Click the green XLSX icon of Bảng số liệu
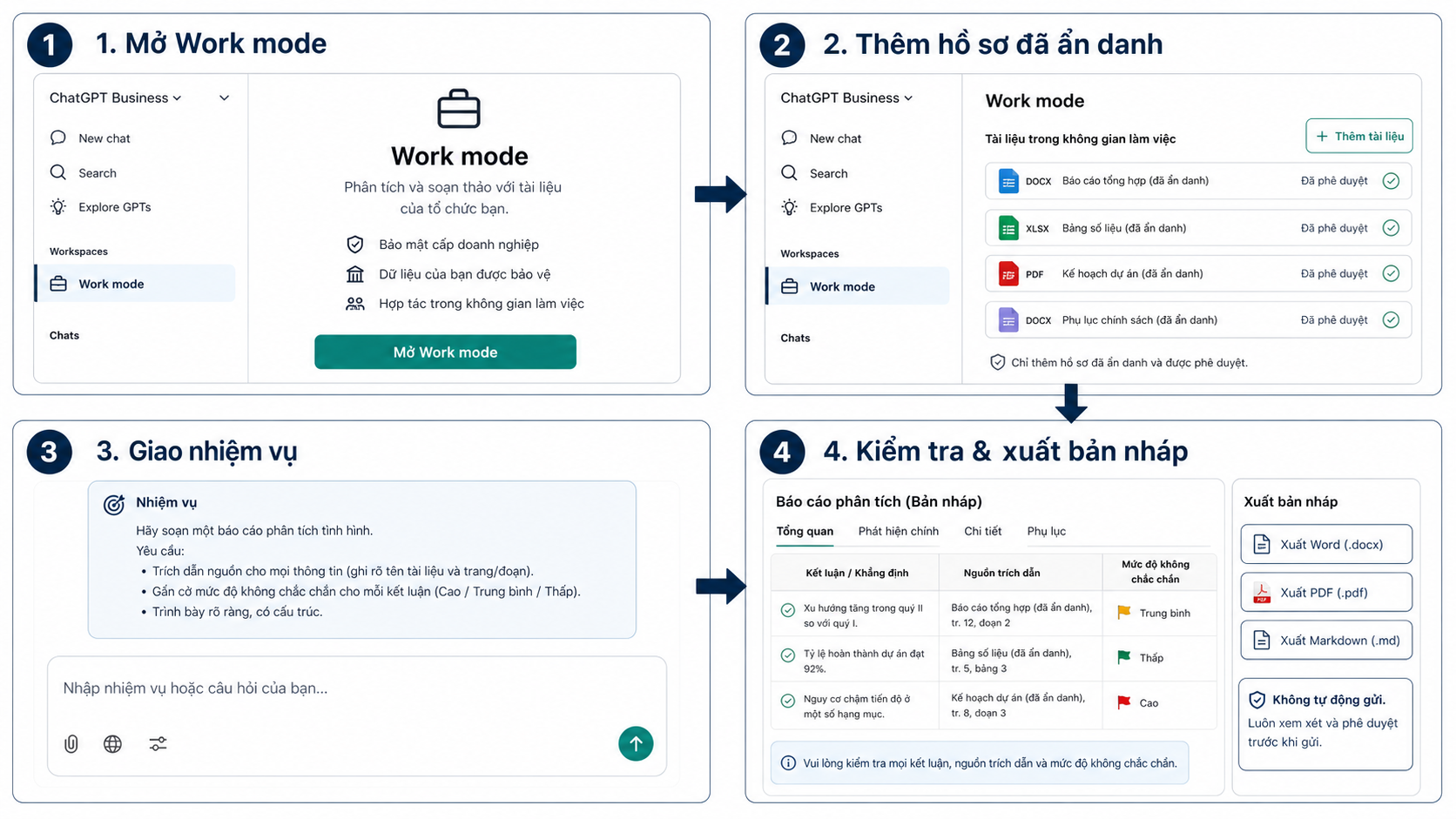 (1008, 228)
